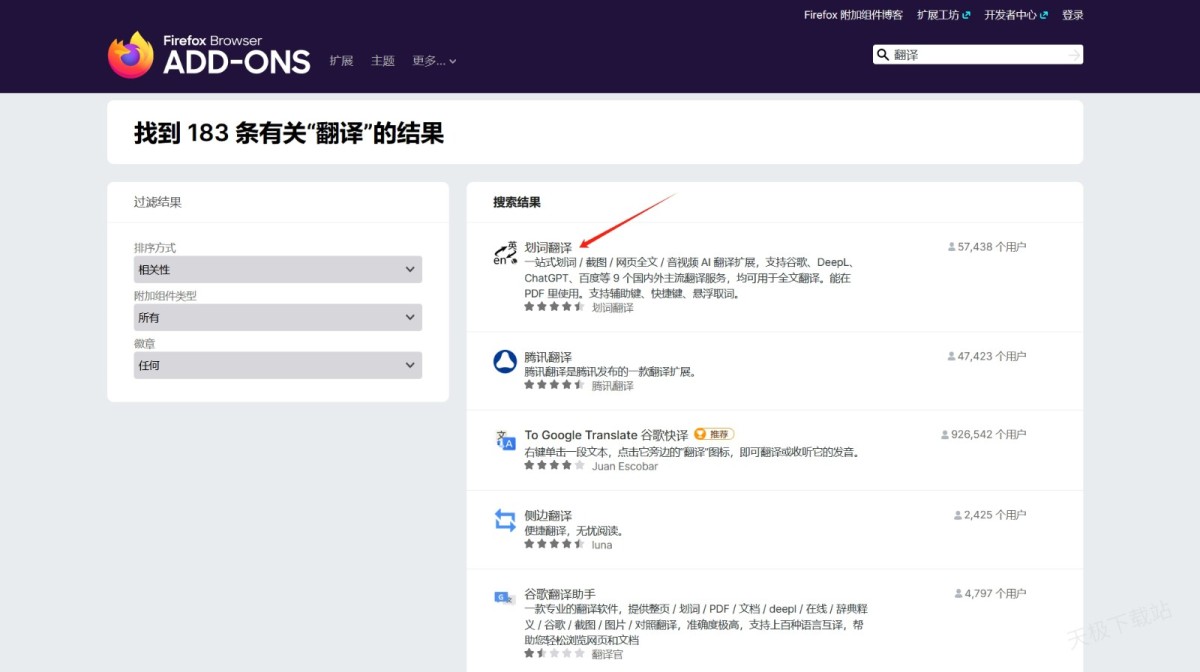The image size is (1200, 672).
Task: Click the 侧边翻译 extension icon
Action: tap(505, 520)
